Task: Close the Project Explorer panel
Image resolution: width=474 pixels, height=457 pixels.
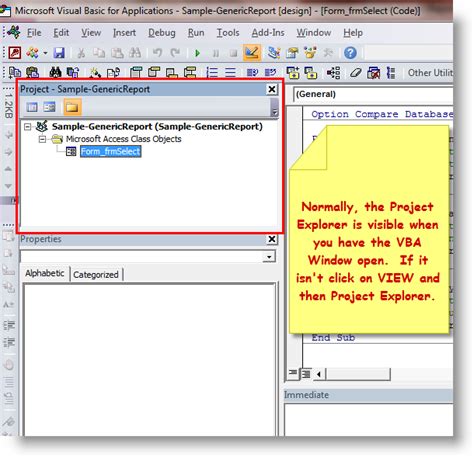Action: coord(272,89)
